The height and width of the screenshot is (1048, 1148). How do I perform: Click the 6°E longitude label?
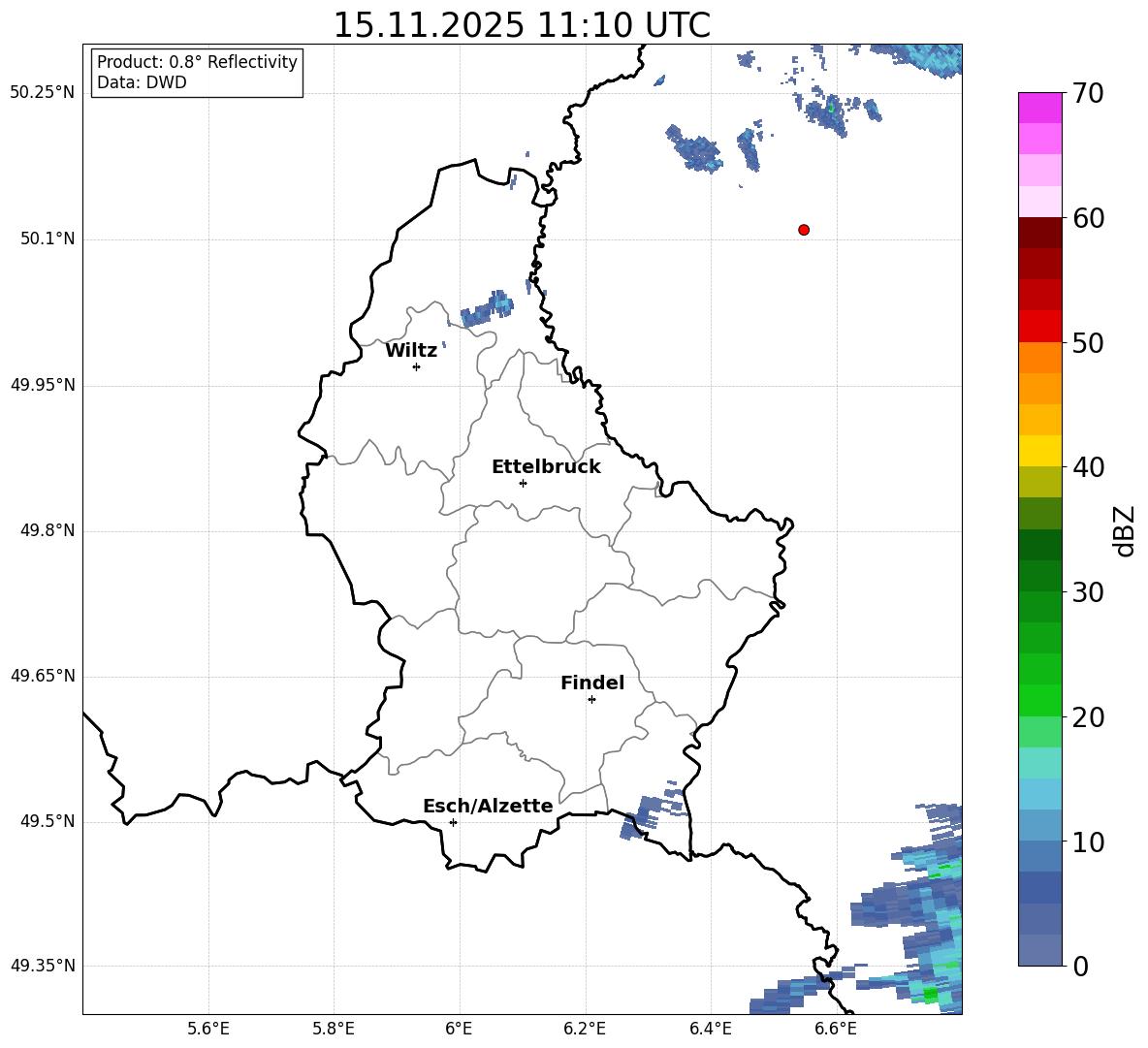pos(459,1029)
